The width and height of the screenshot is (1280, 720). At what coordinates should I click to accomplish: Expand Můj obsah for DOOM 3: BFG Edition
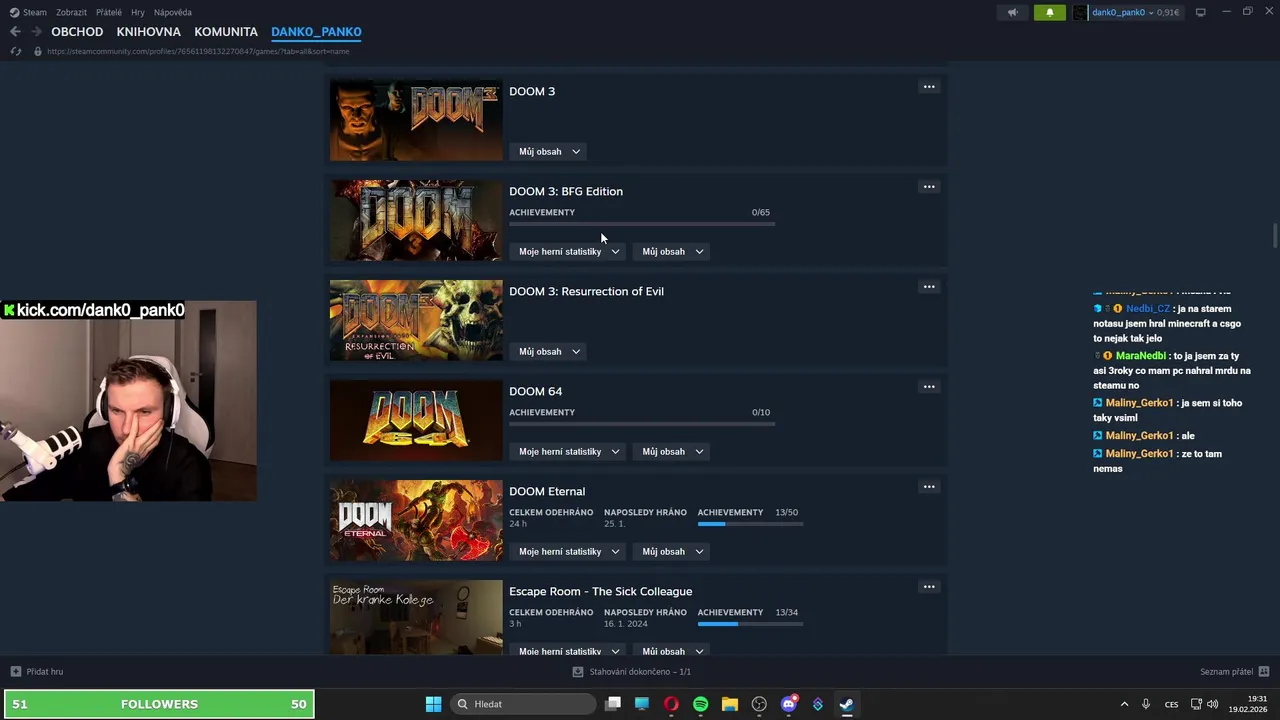coord(673,251)
